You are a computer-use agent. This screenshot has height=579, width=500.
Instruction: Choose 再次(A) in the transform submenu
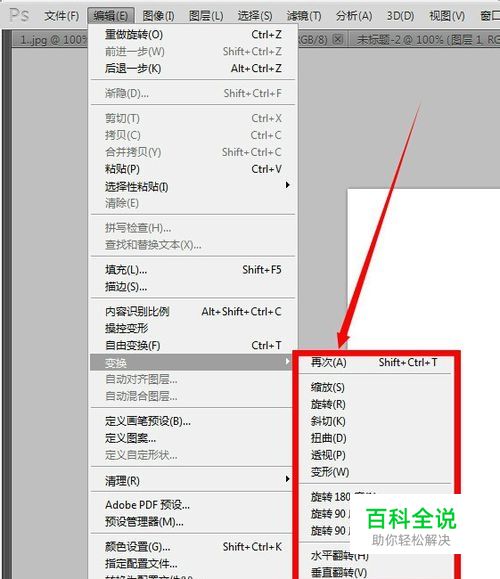tap(375, 362)
